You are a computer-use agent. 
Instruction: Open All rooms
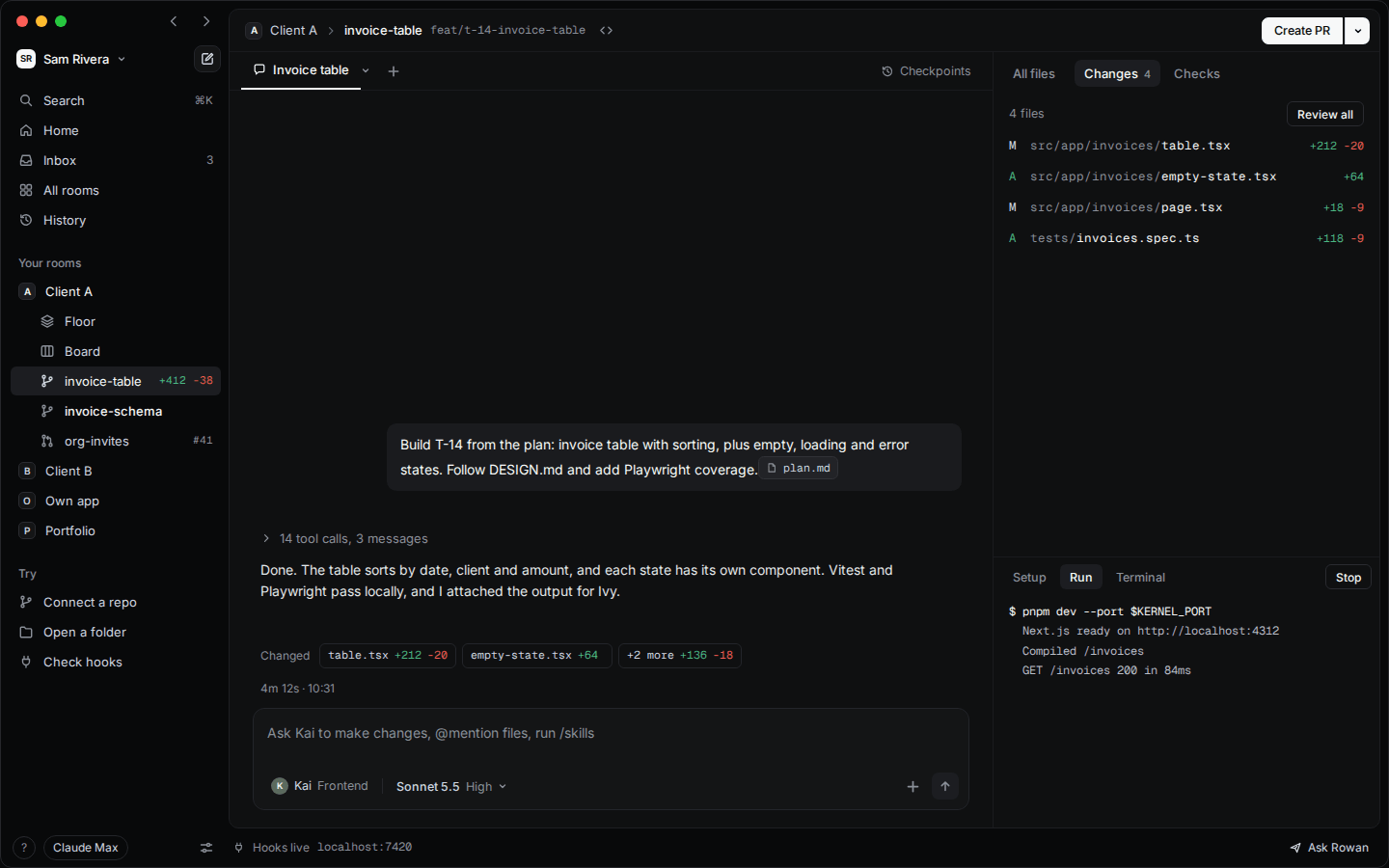click(x=116, y=190)
